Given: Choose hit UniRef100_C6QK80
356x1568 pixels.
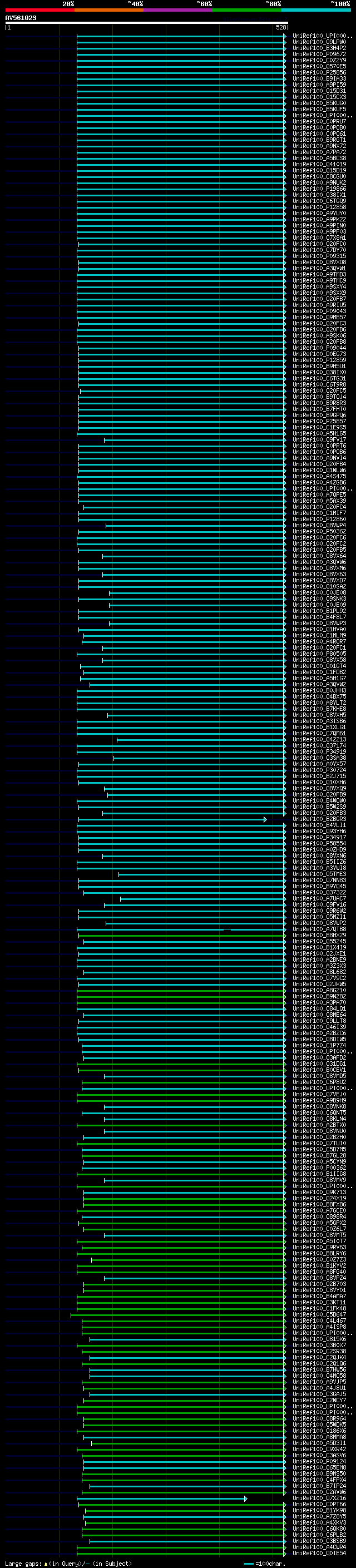Looking at the screenshot, I should tap(319, 1529).
